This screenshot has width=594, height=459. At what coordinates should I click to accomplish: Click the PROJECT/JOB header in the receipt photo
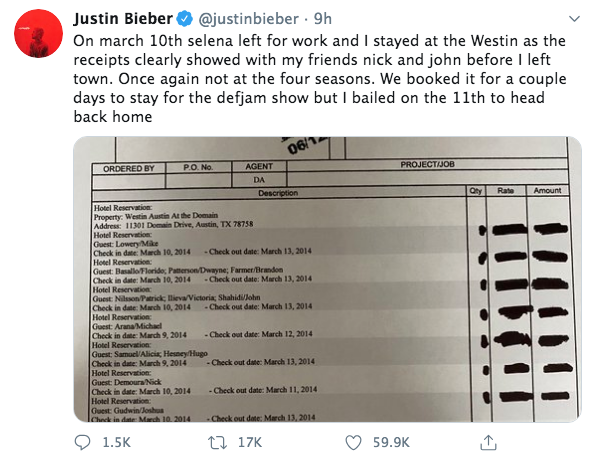coord(427,164)
